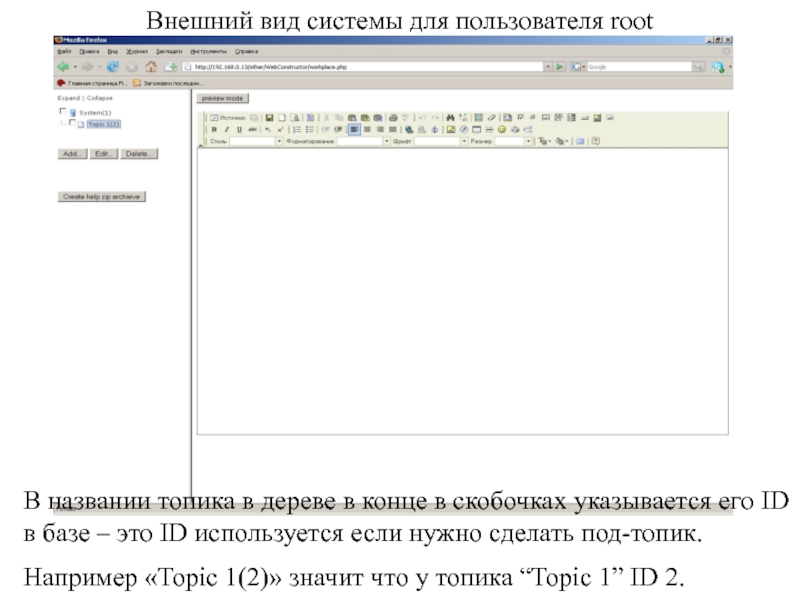Click the Create help zip archieve button
Image resolution: width=800 pixels, height=600 pixels.
click(x=104, y=197)
